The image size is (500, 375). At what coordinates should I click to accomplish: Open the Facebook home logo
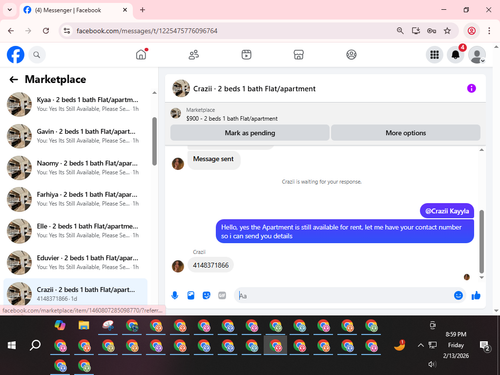point(16,55)
